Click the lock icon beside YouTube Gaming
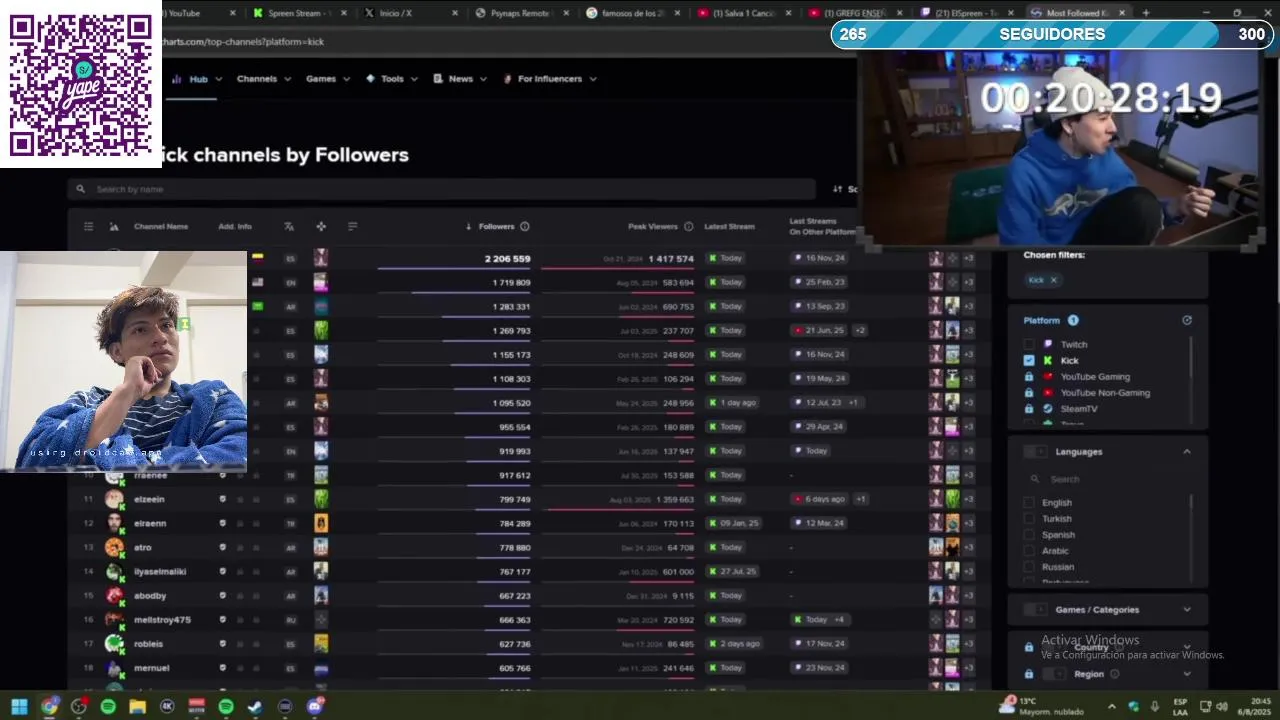 [1029, 377]
